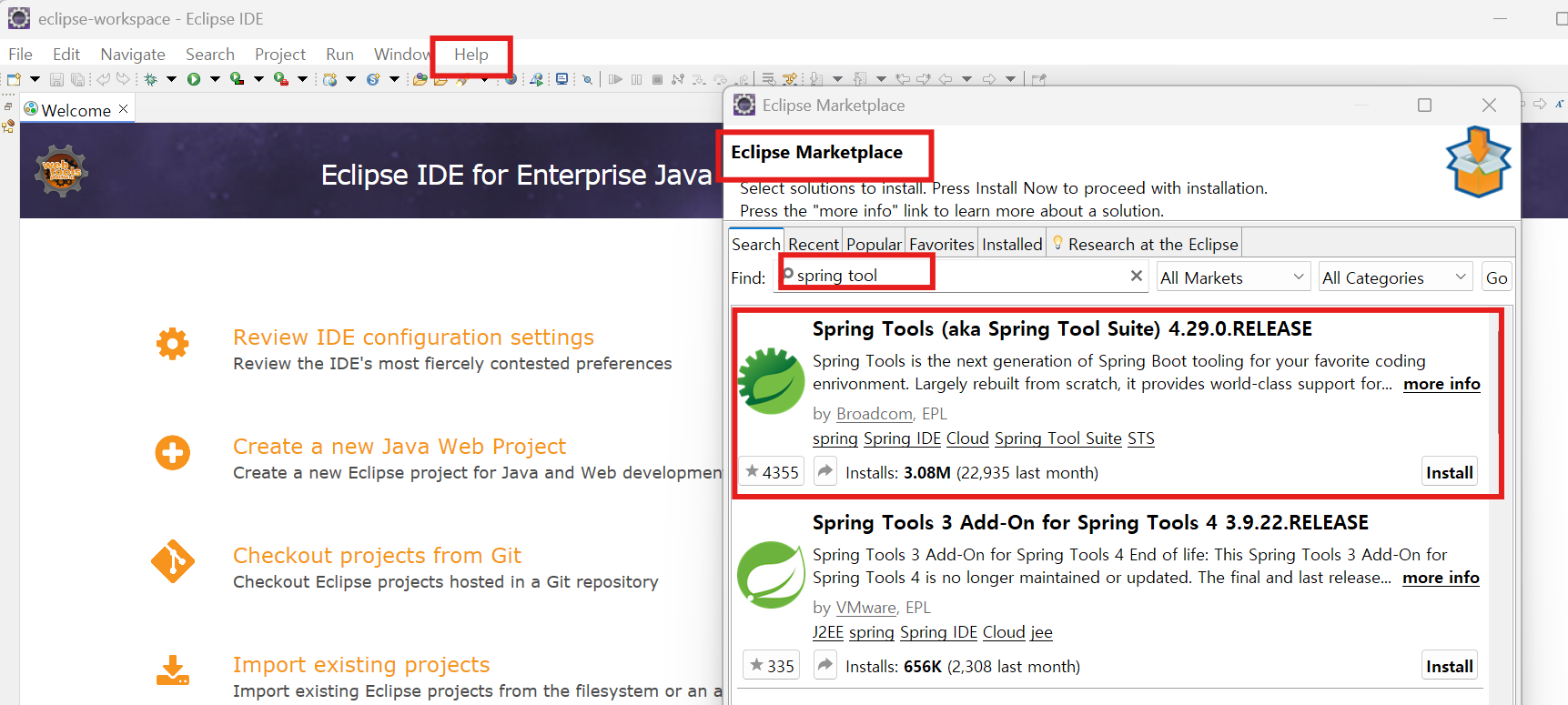Click Import existing projects link
This screenshot has height=705, width=1568.
pyautogui.click(x=361, y=665)
